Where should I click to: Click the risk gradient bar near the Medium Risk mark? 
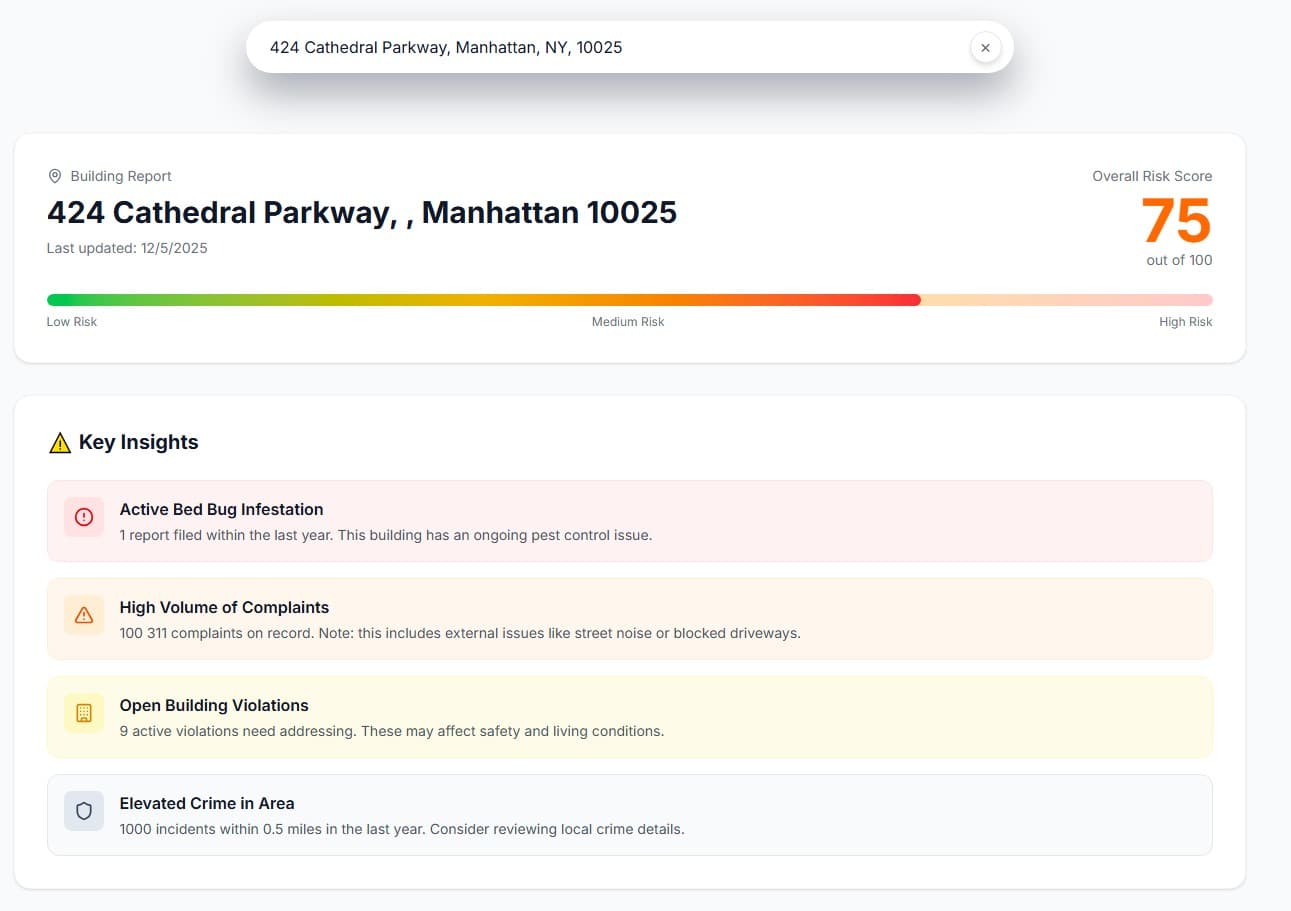(x=628, y=298)
